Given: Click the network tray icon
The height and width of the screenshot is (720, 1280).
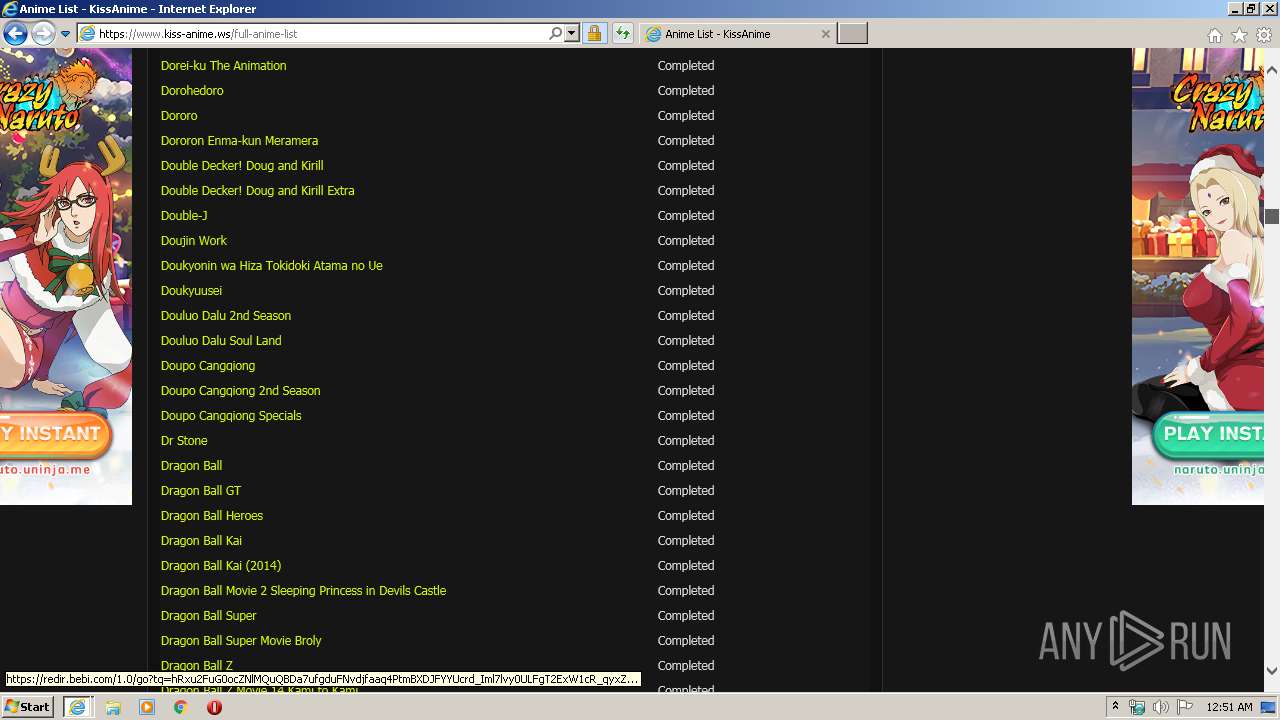Looking at the screenshot, I should click(1137, 707).
